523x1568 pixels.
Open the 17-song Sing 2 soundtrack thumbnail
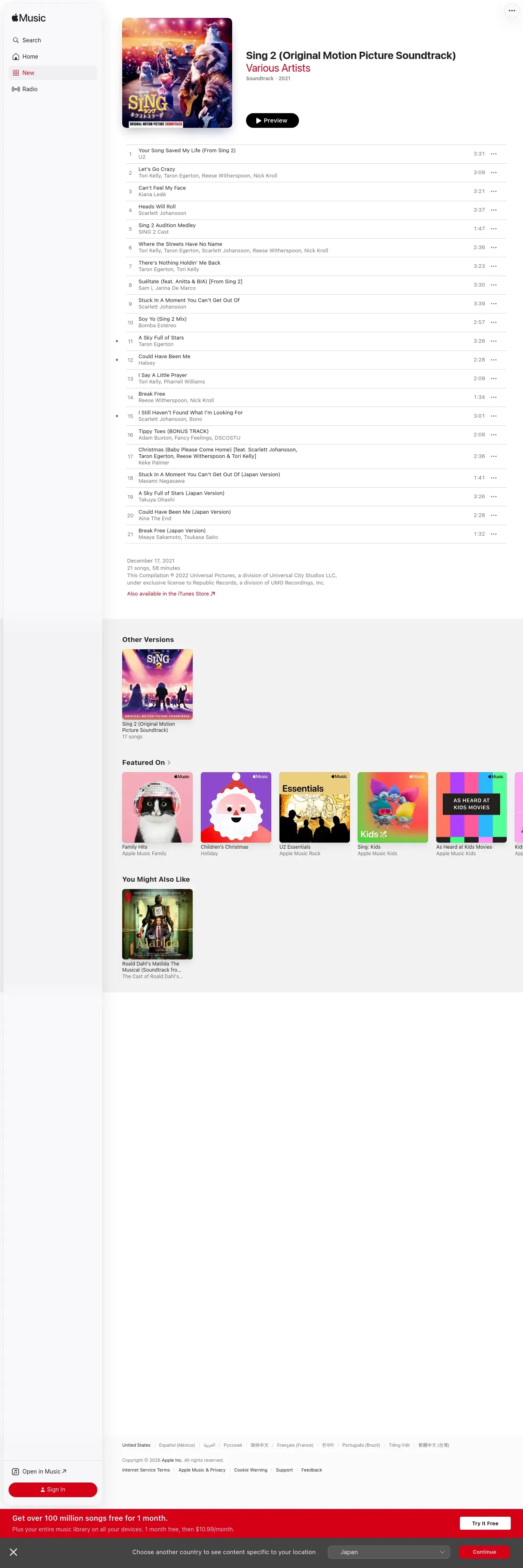point(157,684)
